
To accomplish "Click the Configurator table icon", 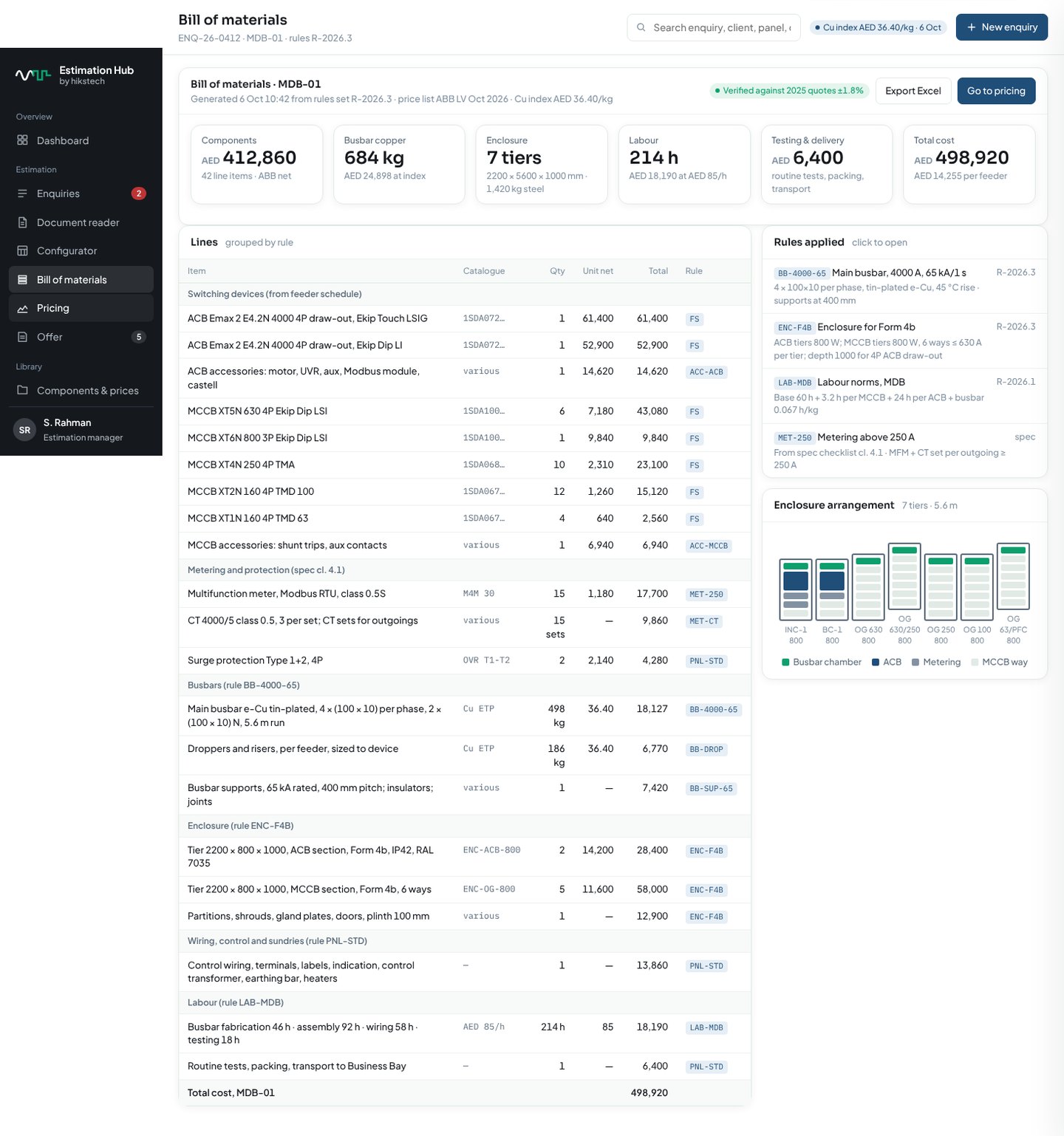I will point(22,251).
